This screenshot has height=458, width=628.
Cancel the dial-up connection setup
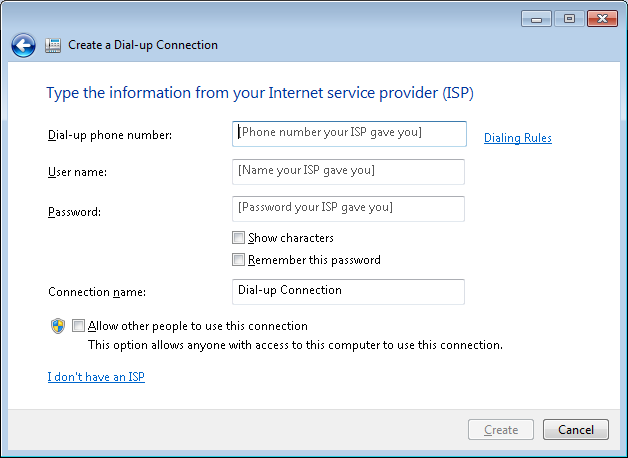tap(576, 430)
